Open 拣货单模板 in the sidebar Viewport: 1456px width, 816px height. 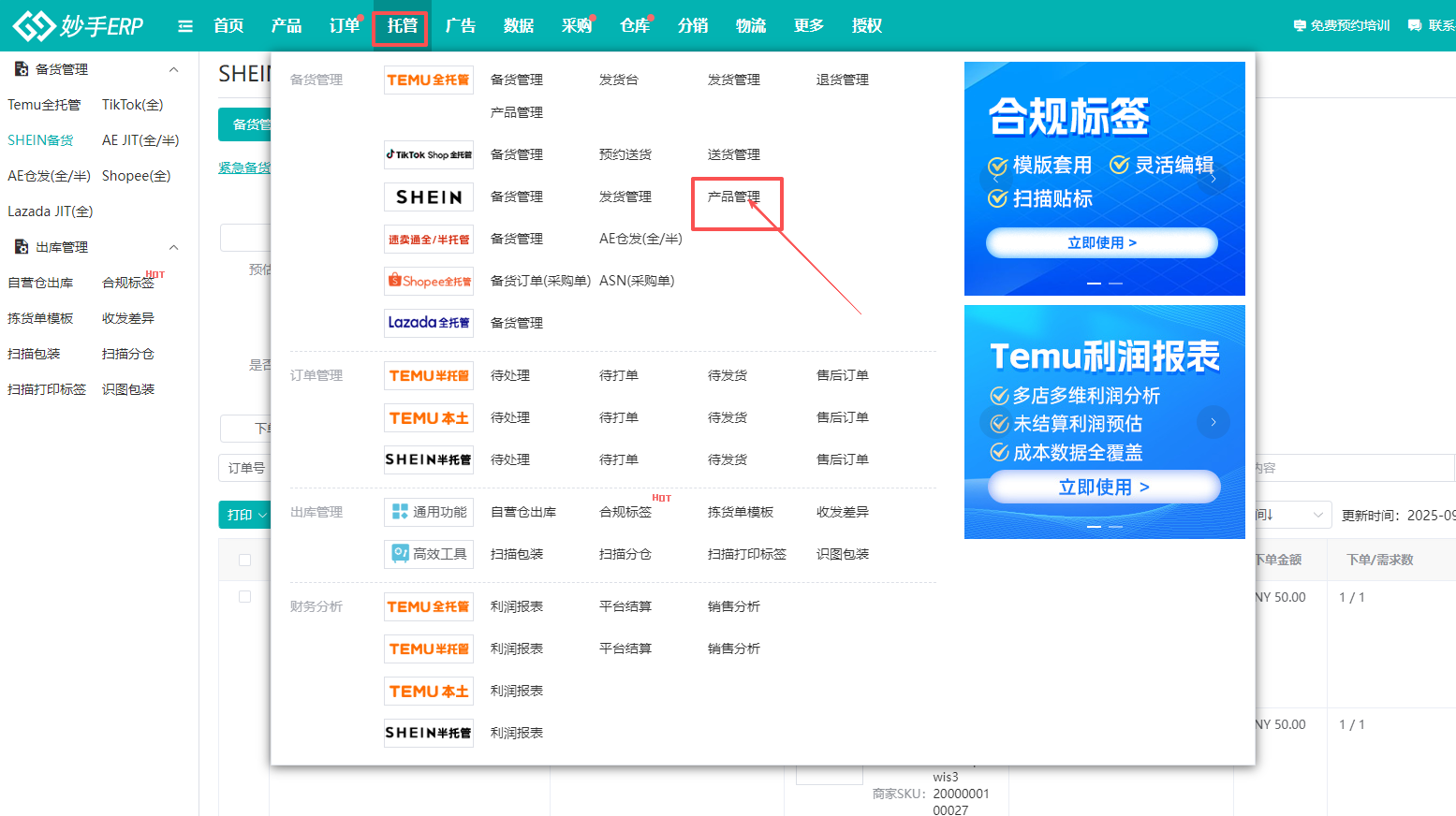click(x=40, y=318)
